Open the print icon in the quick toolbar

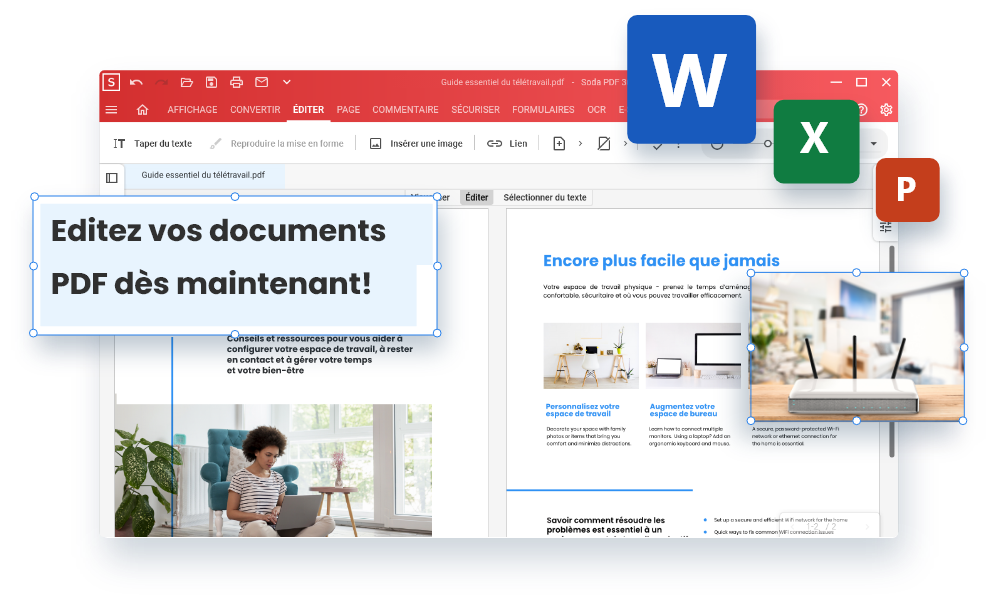[237, 82]
